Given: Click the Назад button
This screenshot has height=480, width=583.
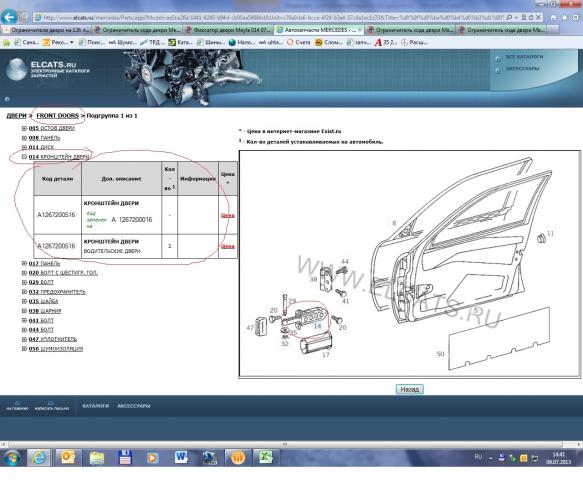Looking at the screenshot, I should tap(409, 389).
